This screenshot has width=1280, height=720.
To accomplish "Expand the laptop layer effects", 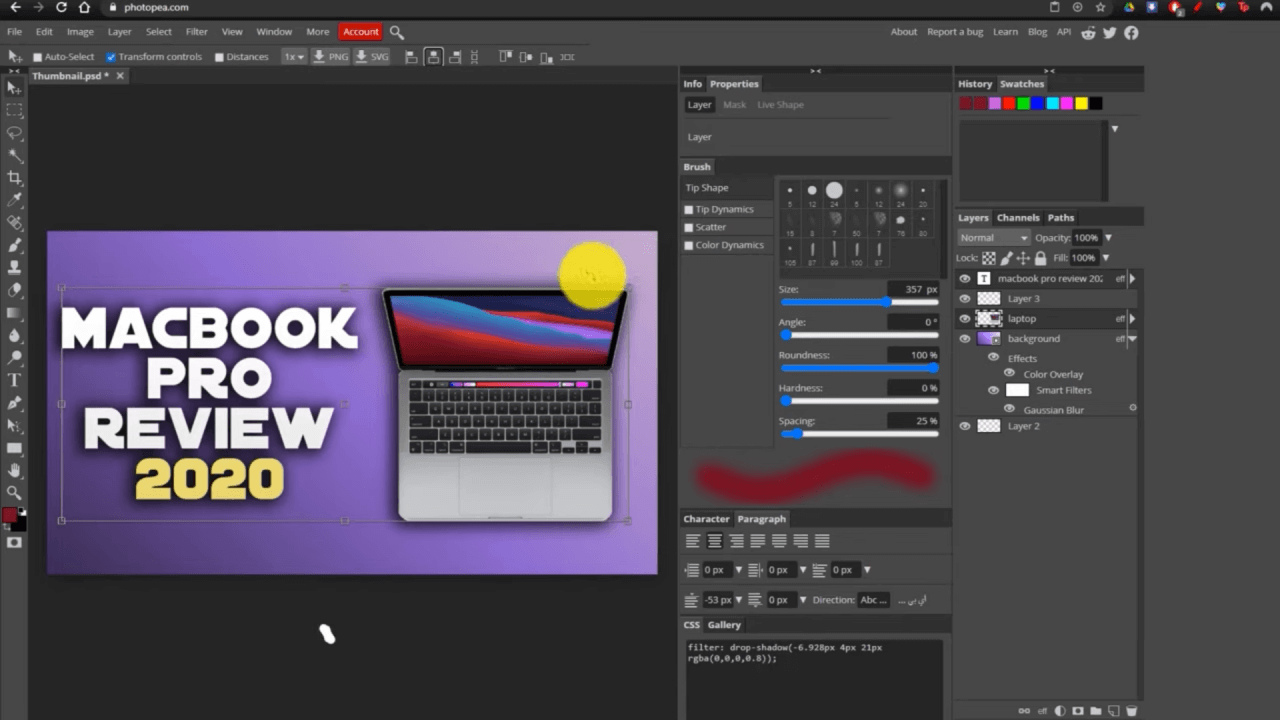I will 1132,319.
